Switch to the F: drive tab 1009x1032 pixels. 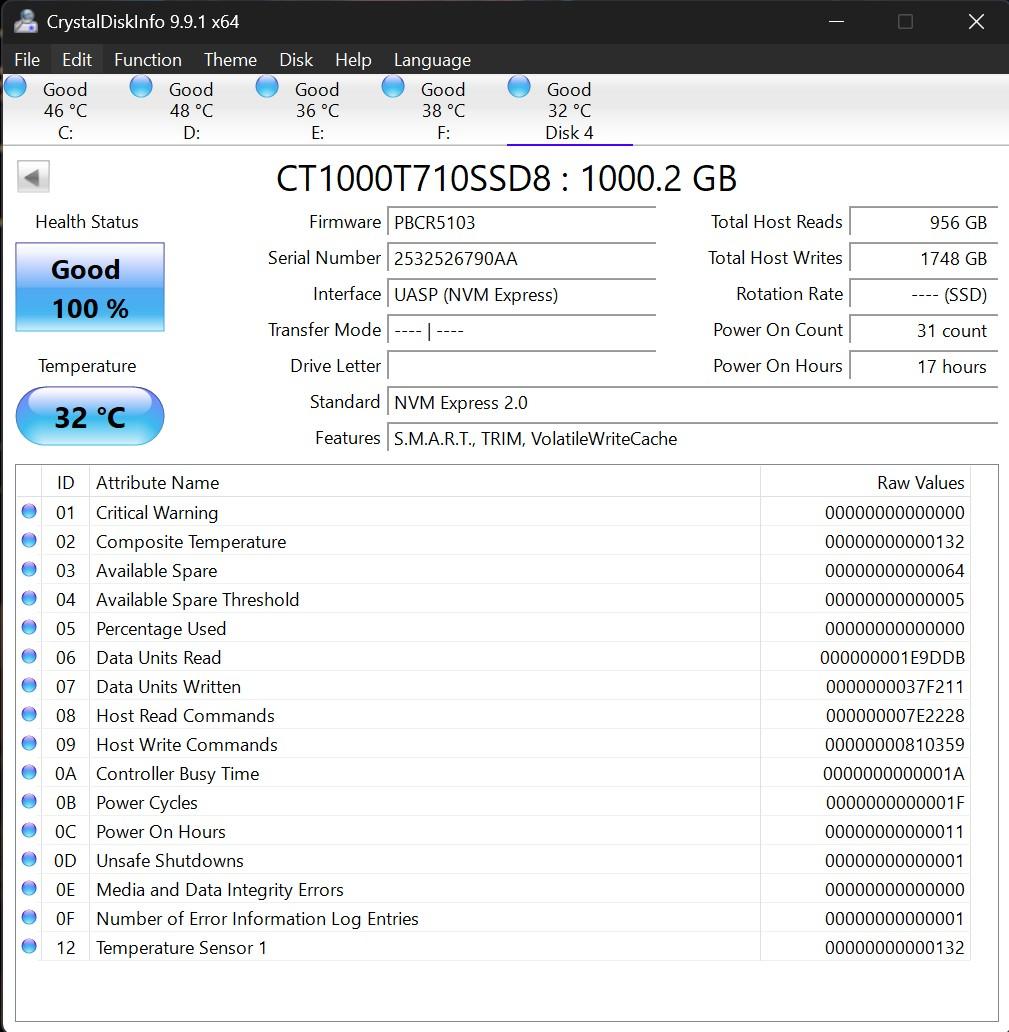click(x=443, y=110)
